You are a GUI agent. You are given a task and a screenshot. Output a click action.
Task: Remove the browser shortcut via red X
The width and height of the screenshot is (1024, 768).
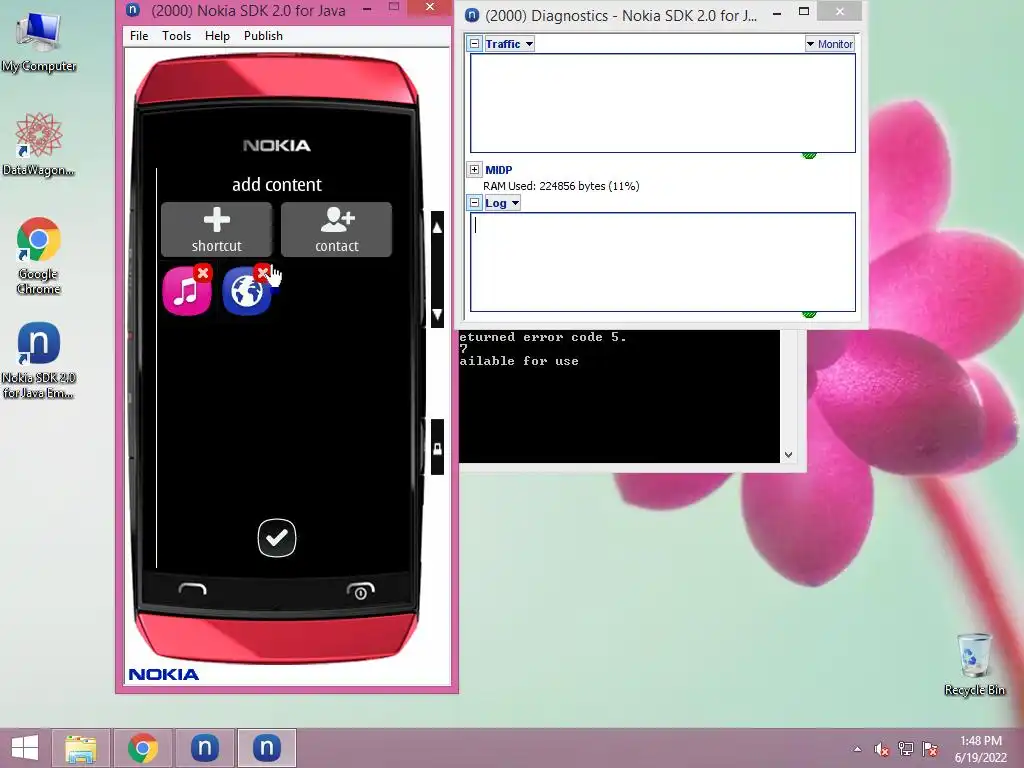click(263, 272)
